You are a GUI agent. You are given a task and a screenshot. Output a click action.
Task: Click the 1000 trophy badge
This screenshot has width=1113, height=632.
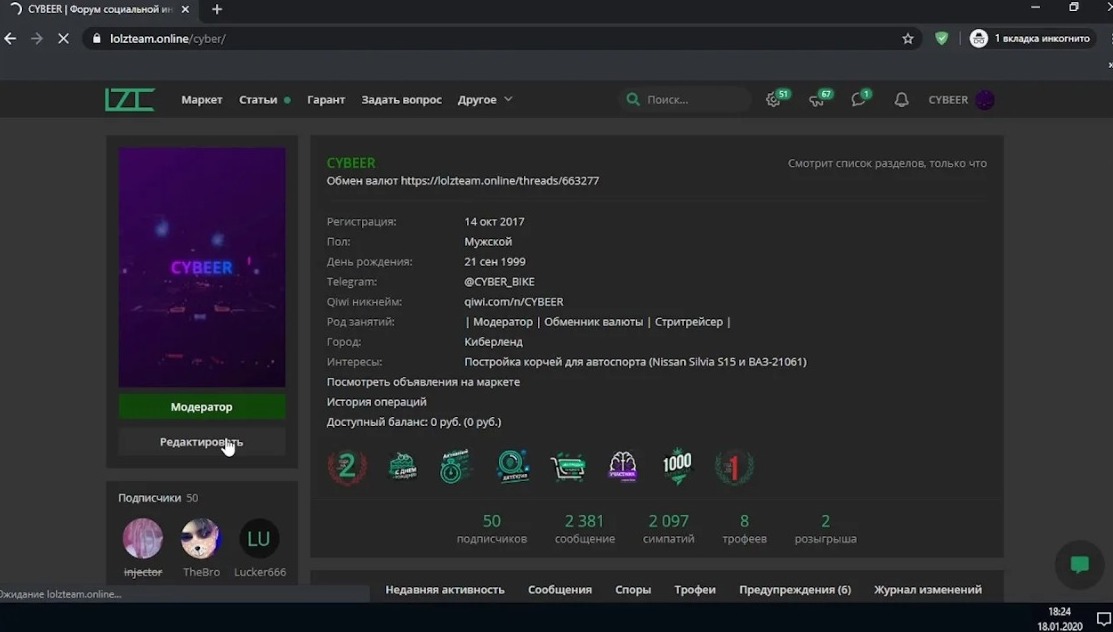677,467
